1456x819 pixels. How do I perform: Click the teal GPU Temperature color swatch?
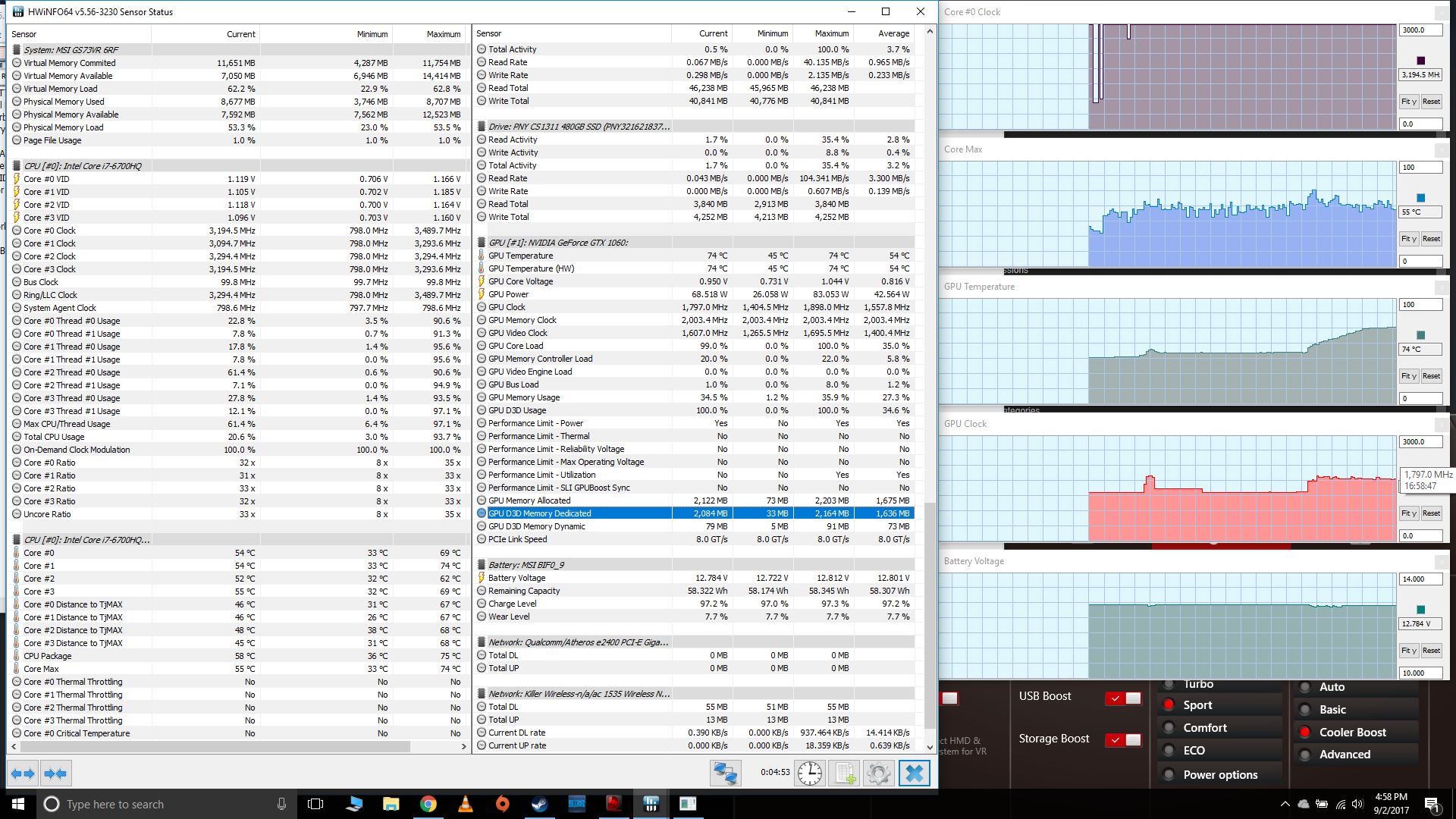point(1421,335)
